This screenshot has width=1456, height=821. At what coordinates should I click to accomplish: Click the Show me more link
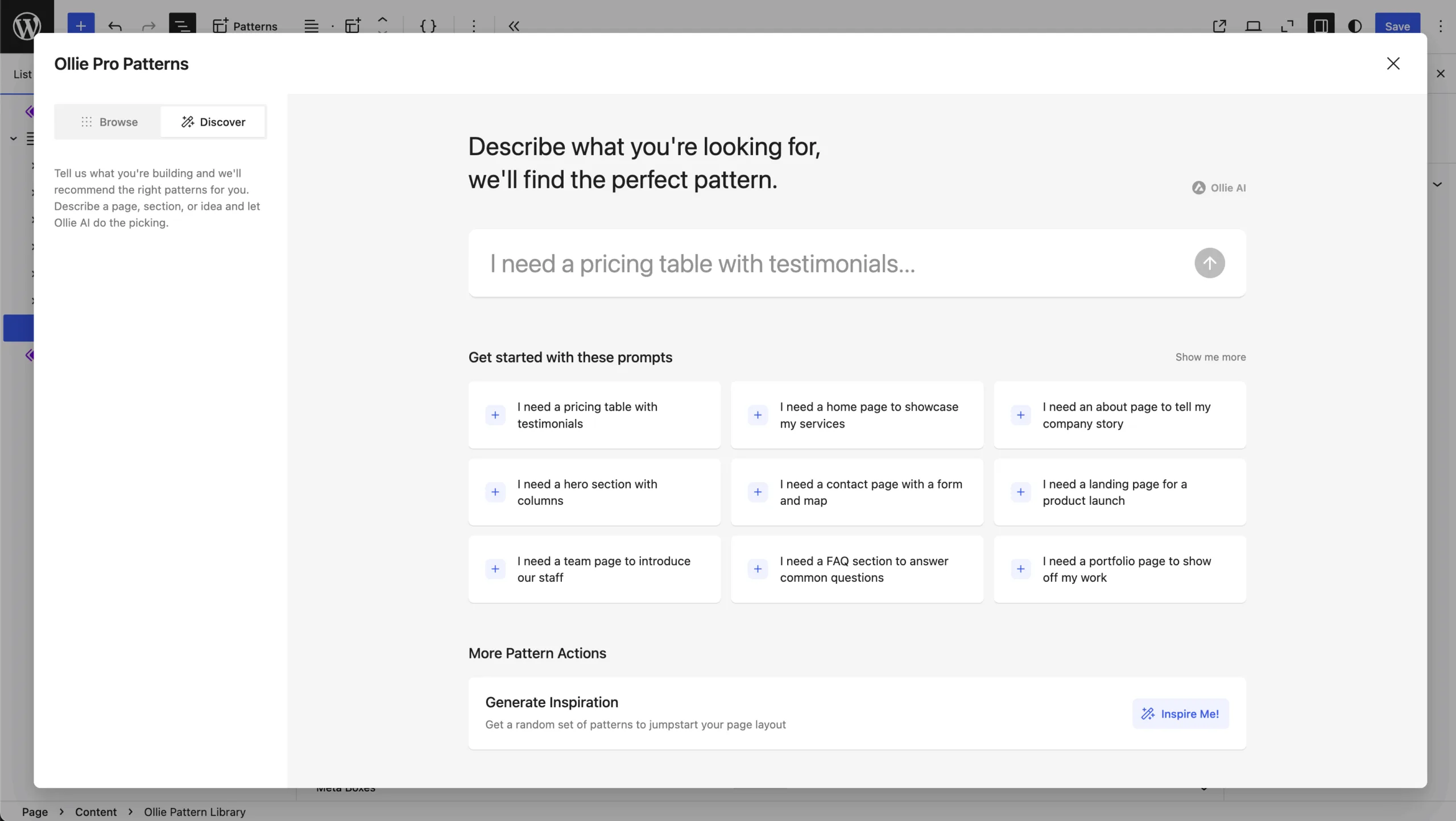(1210, 357)
